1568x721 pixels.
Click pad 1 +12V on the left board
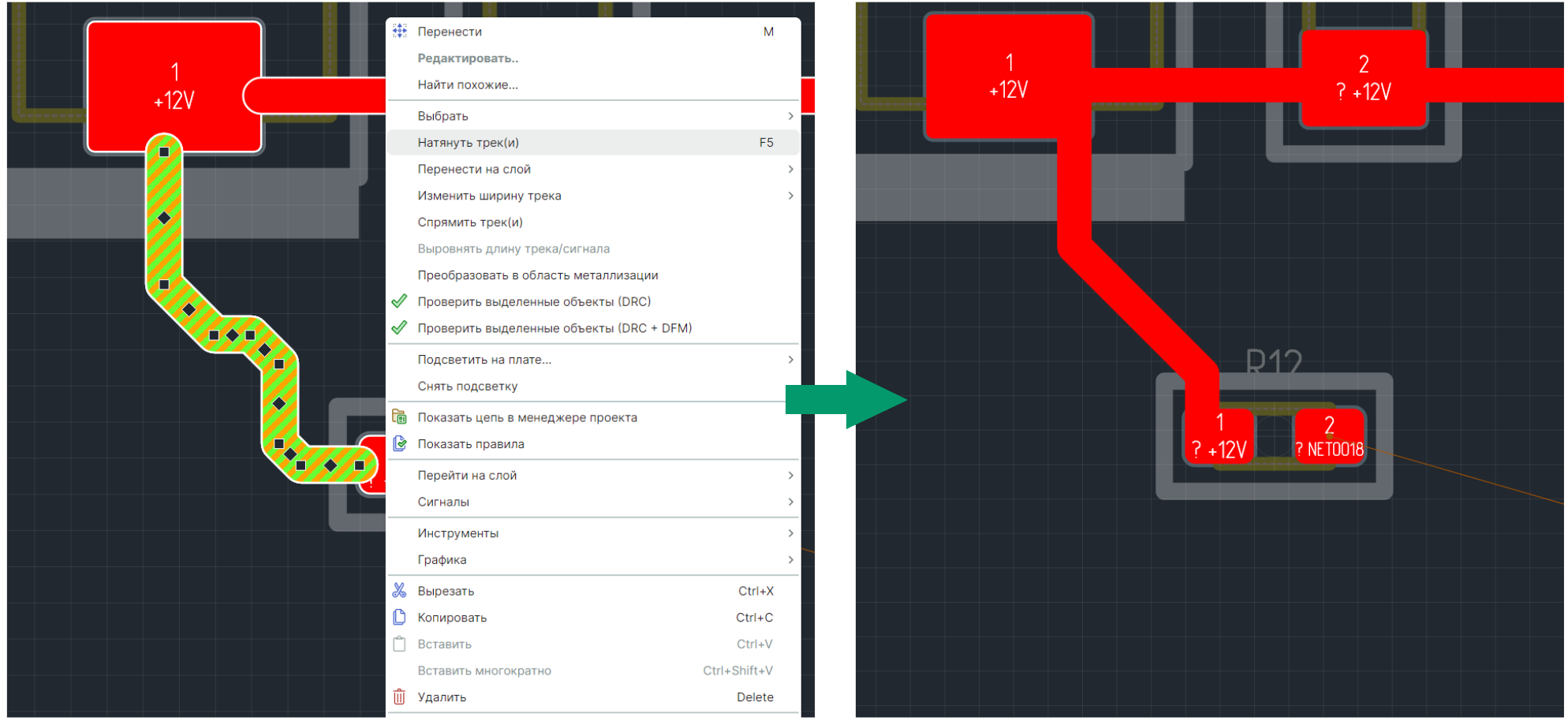174,86
